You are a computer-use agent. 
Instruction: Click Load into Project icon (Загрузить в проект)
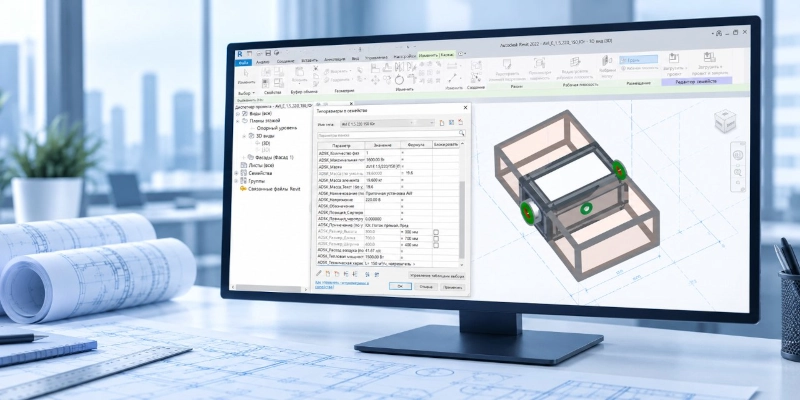point(673,58)
